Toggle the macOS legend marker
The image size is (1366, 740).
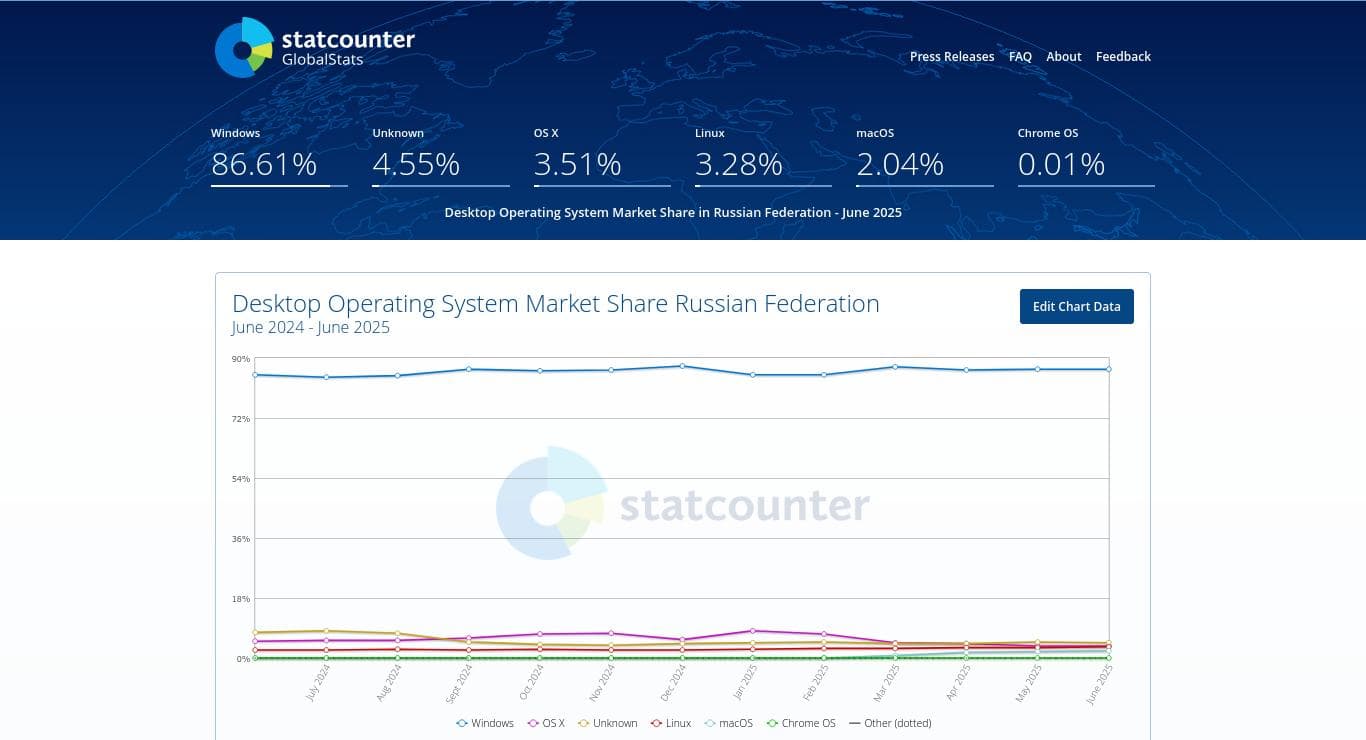[x=729, y=723]
